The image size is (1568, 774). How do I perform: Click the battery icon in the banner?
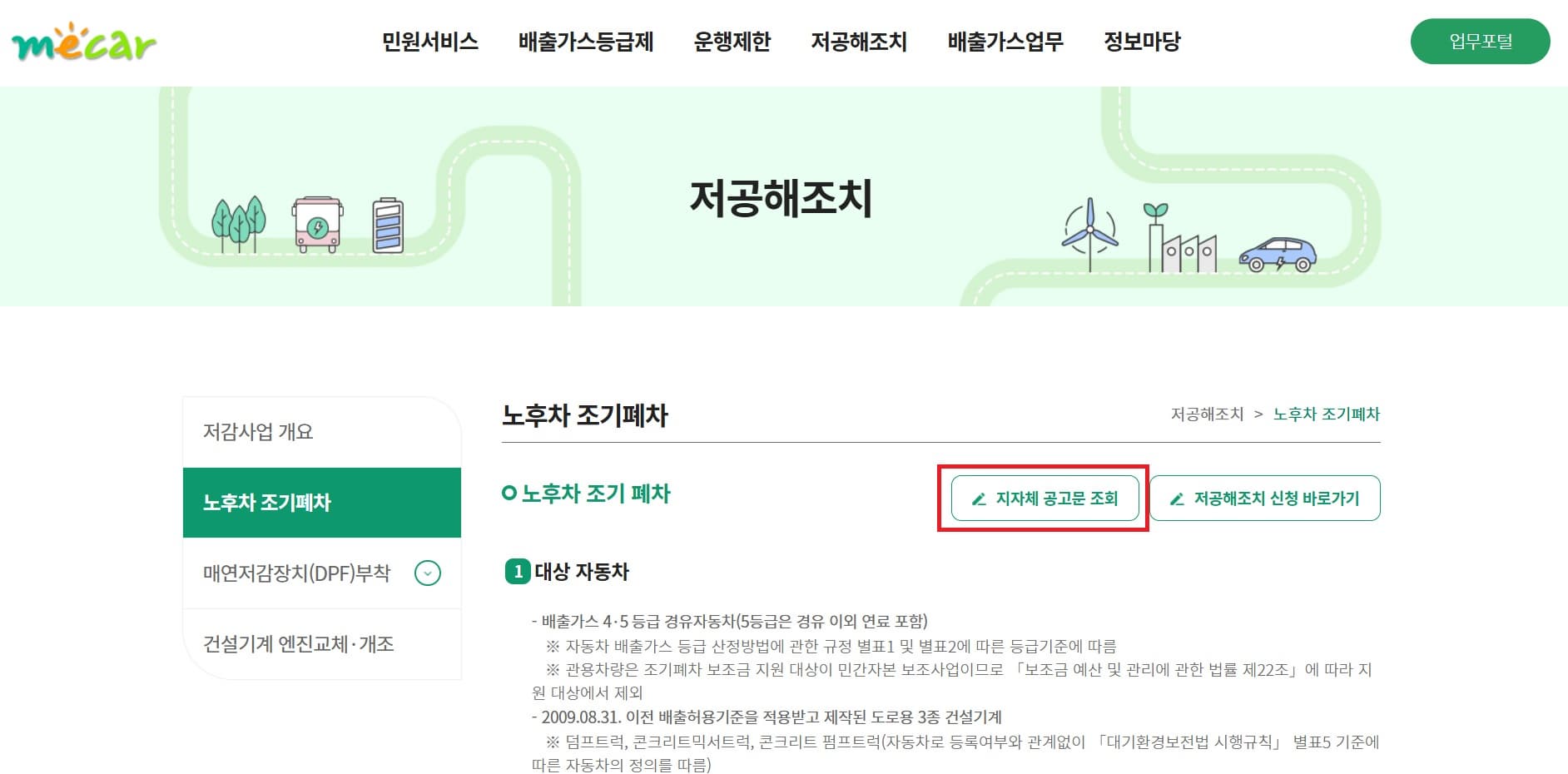tap(387, 225)
